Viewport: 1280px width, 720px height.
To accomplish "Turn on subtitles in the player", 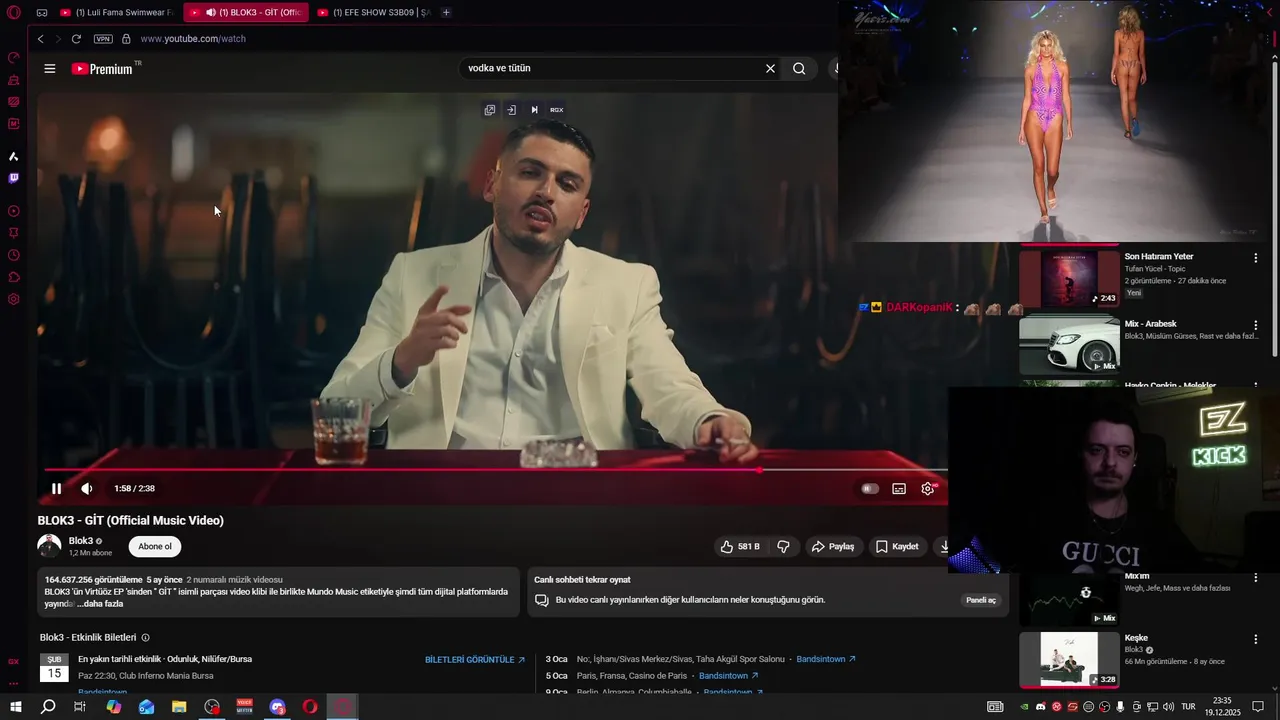I will [x=899, y=488].
